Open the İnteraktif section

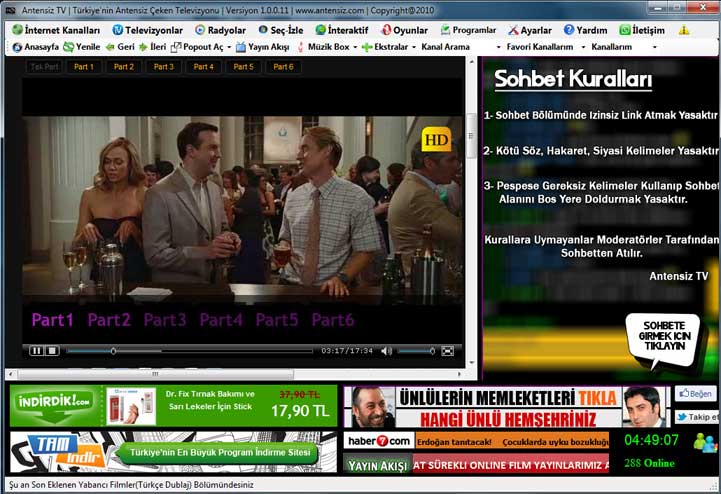342,30
